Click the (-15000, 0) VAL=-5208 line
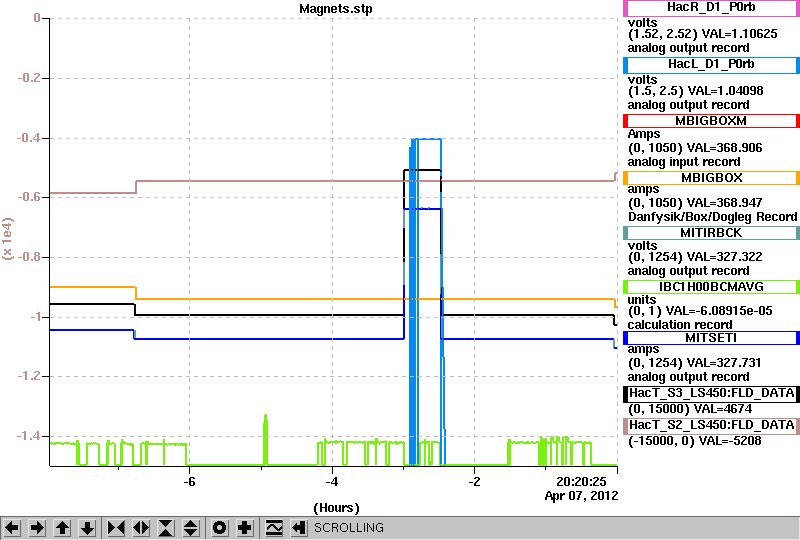 coord(694,441)
